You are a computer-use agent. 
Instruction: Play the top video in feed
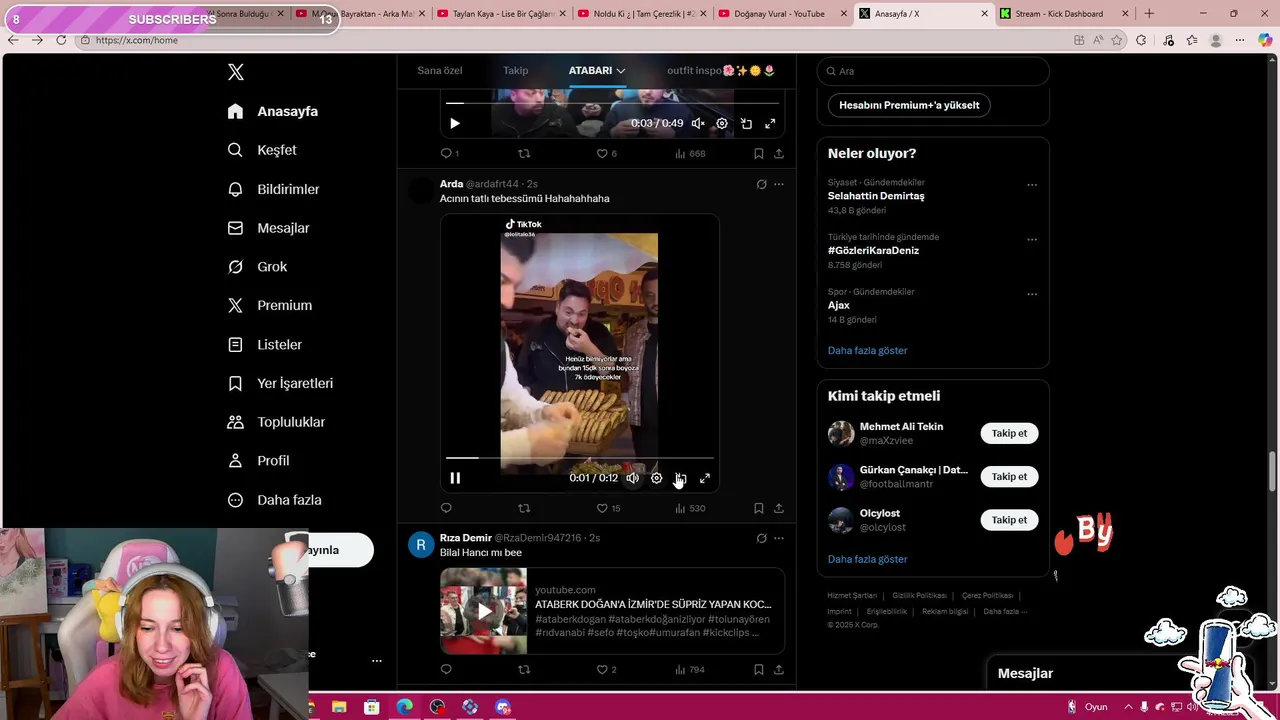[x=455, y=123]
